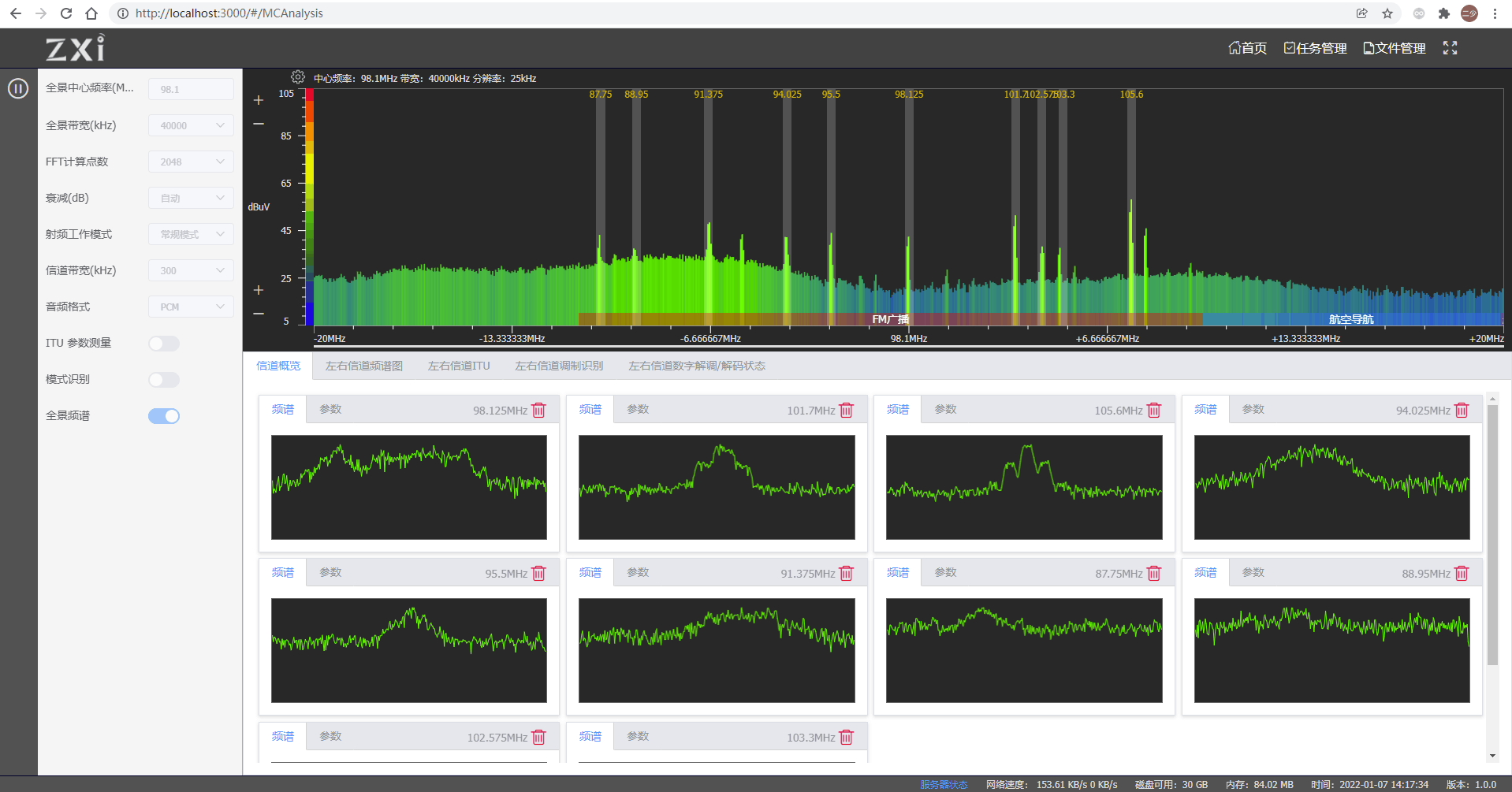
Task: Open 文件管理 file management
Action: tap(1394, 48)
